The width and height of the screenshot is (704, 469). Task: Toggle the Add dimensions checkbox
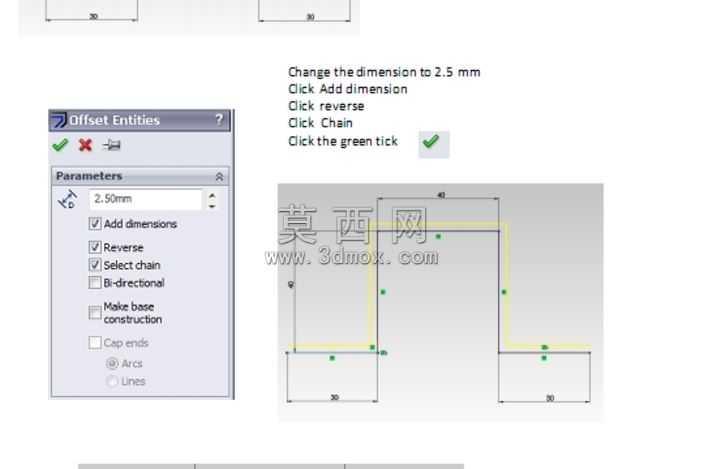pyautogui.click(x=95, y=224)
